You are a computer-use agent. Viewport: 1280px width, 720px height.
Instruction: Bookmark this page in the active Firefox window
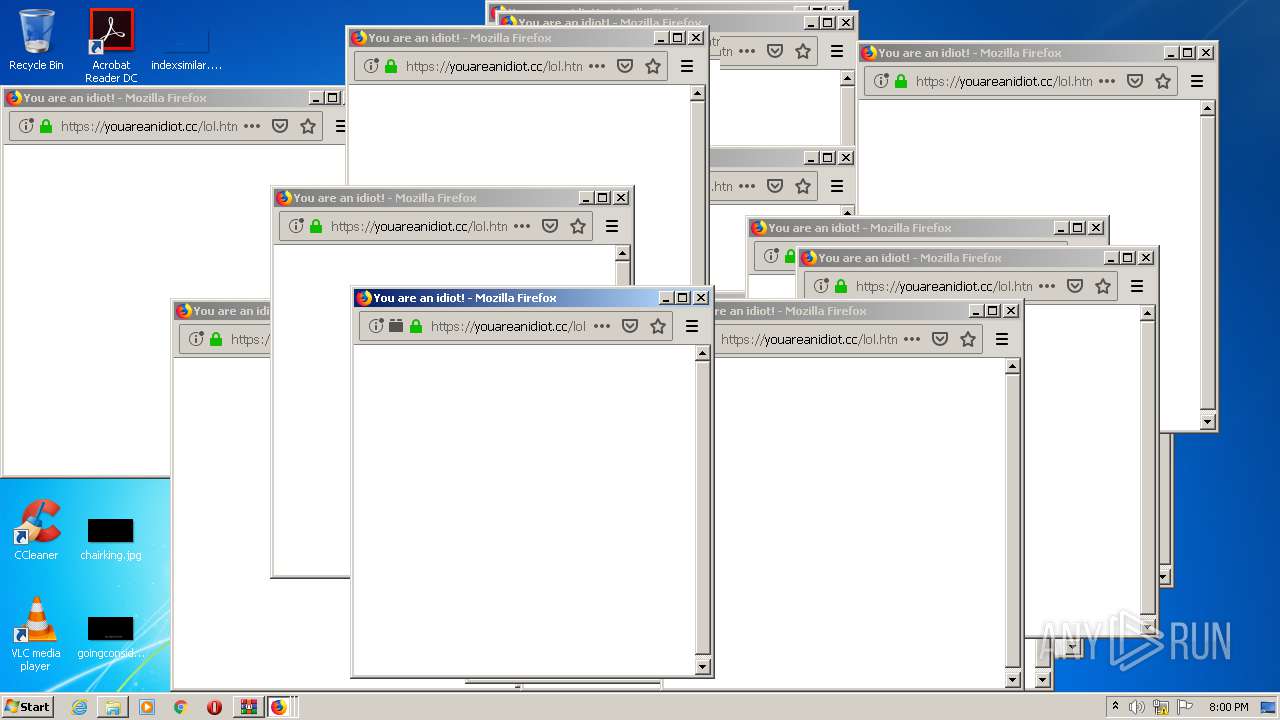(658, 326)
